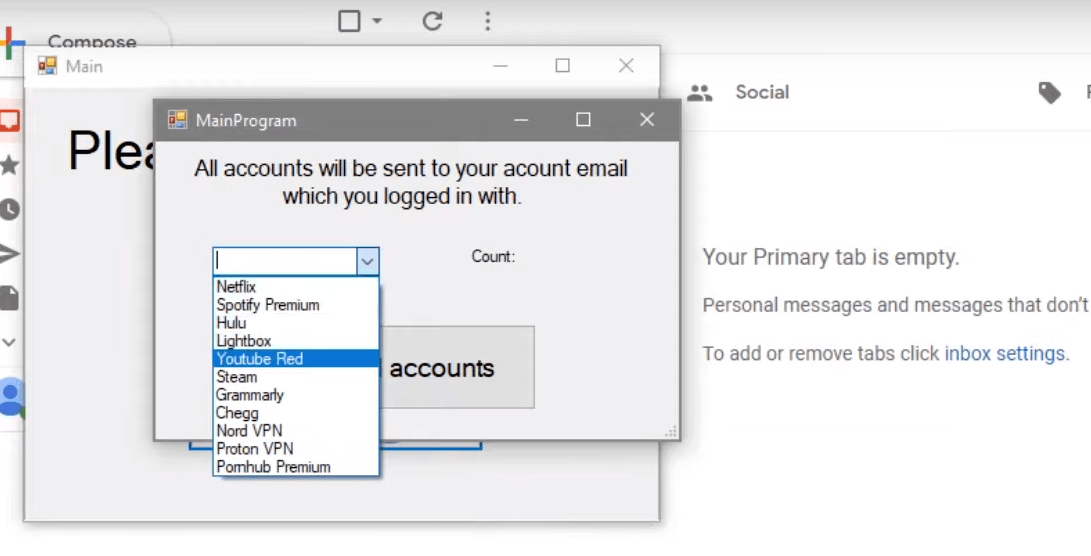Open Drafts sidebar icon in Gmail

pos(9,298)
